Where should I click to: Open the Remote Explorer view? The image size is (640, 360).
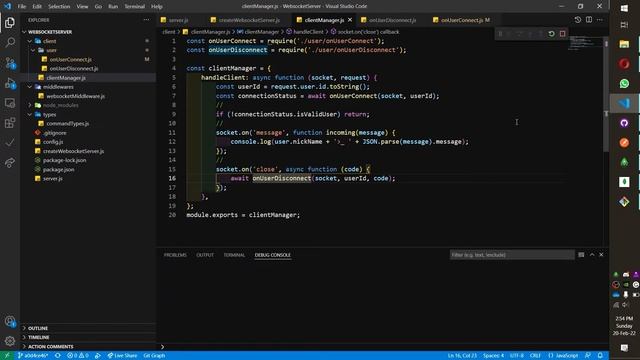coord(10,103)
